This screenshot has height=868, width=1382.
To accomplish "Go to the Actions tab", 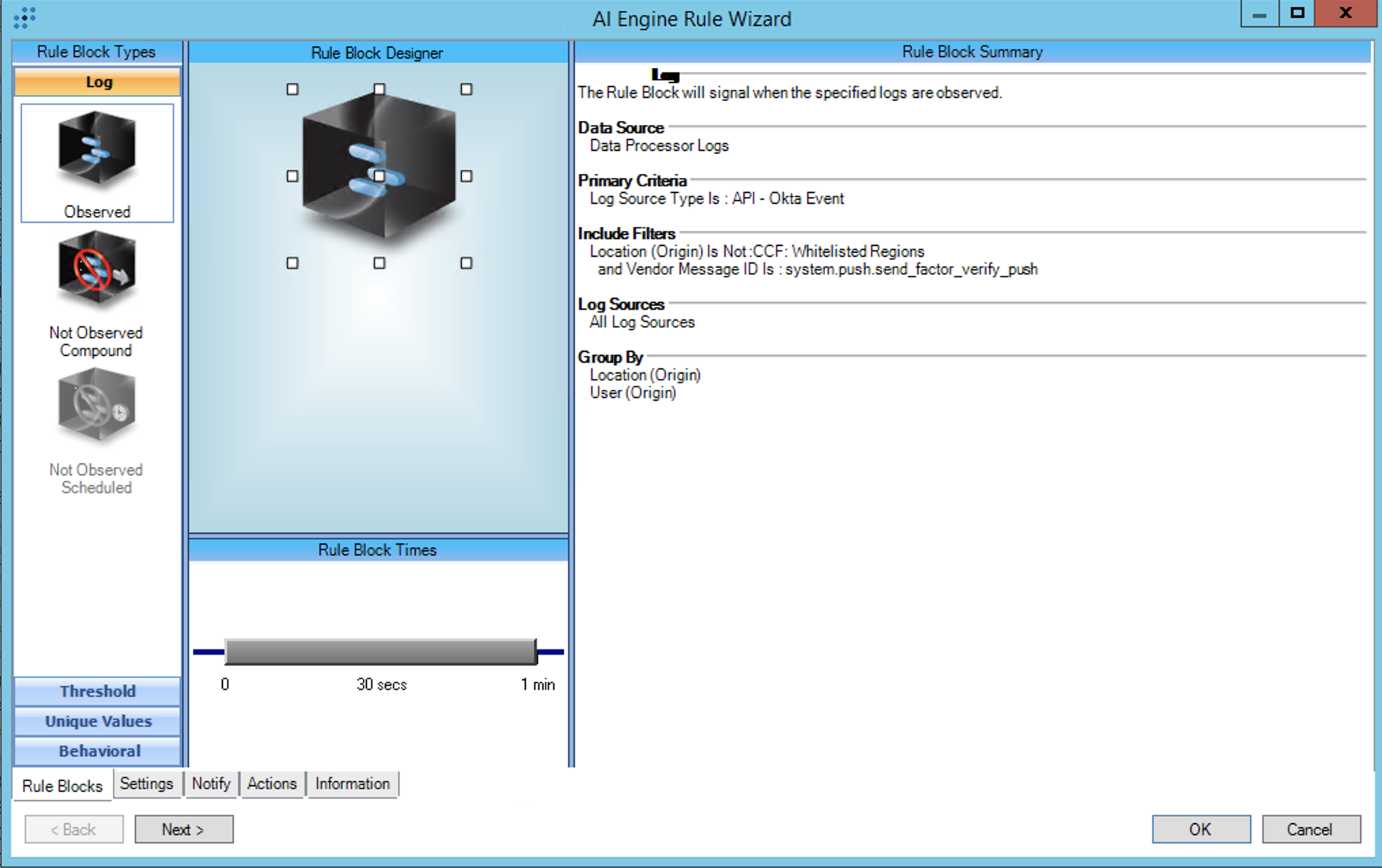I will pyautogui.click(x=272, y=784).
